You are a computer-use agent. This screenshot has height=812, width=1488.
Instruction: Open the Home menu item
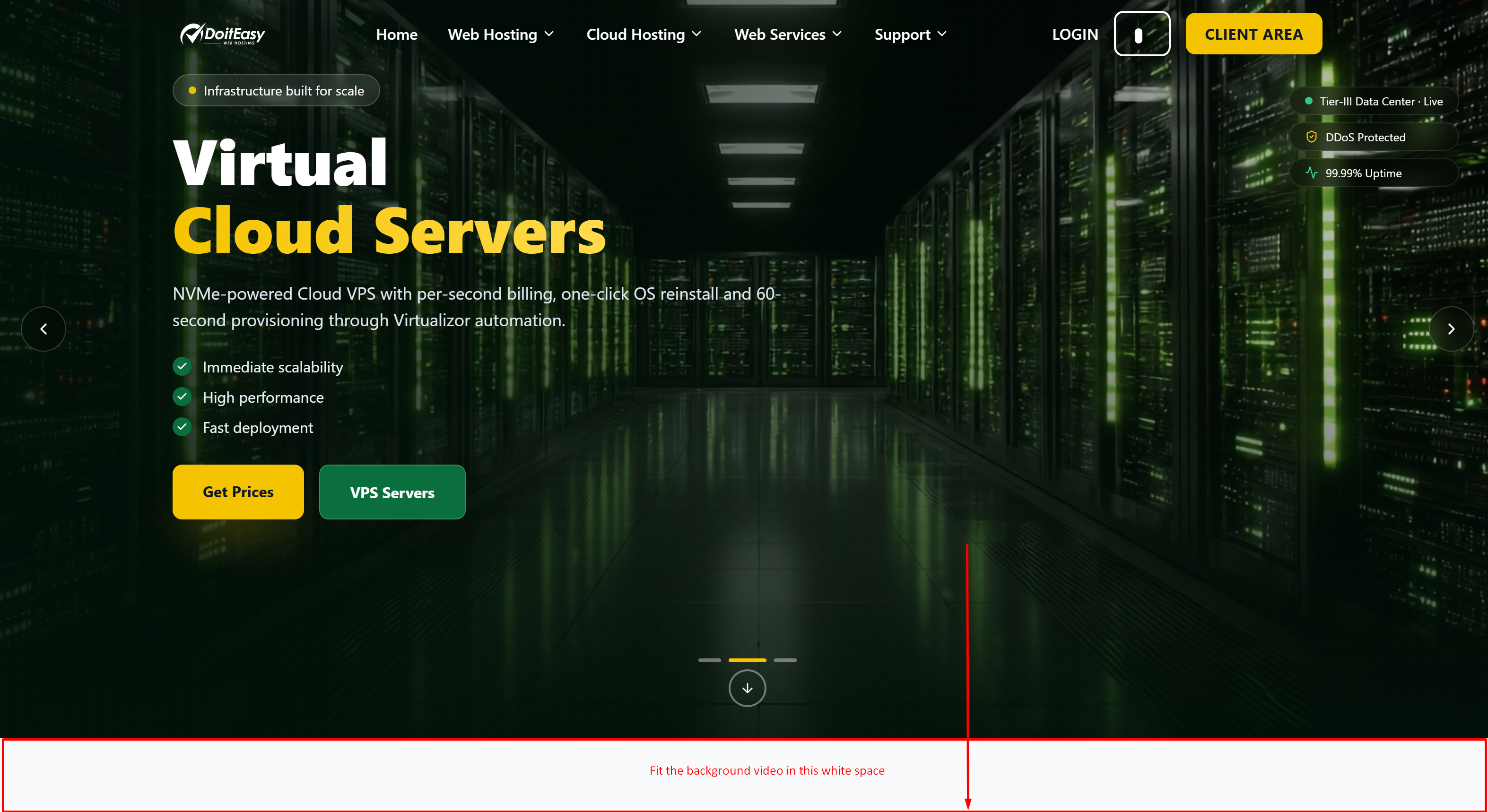[396, 34]
